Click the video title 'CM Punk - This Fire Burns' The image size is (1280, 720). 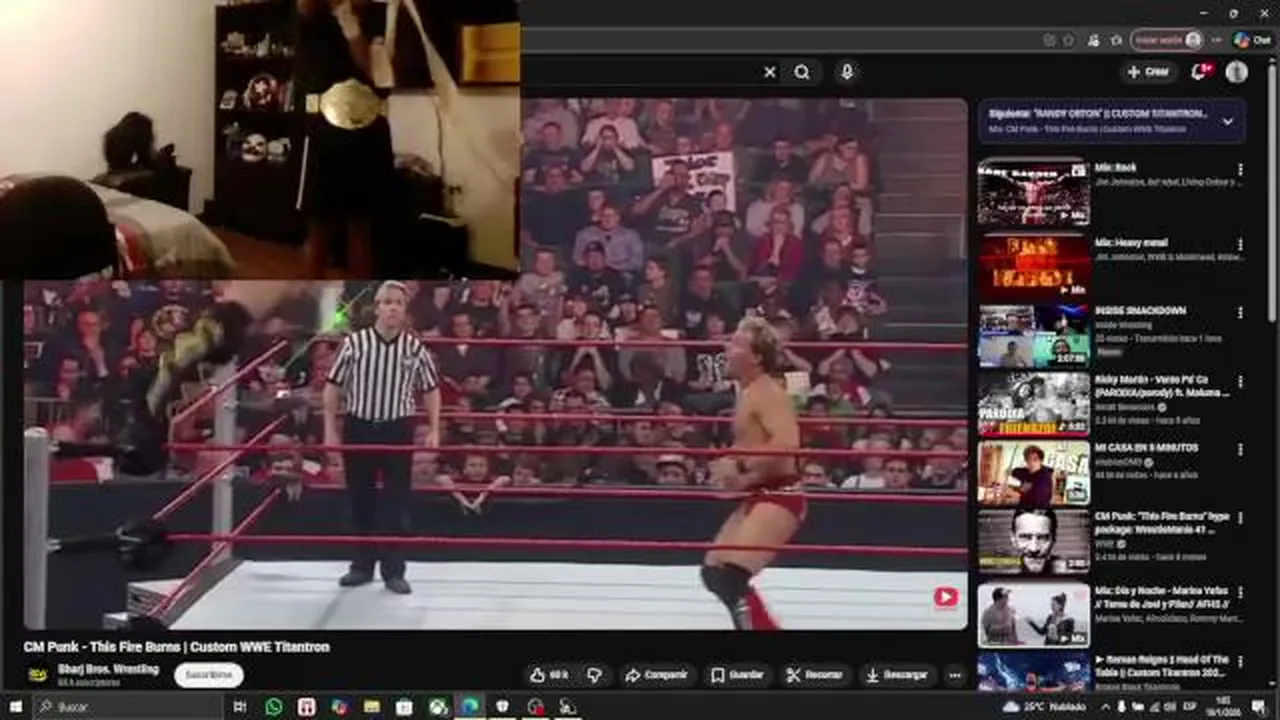[176, 647]
